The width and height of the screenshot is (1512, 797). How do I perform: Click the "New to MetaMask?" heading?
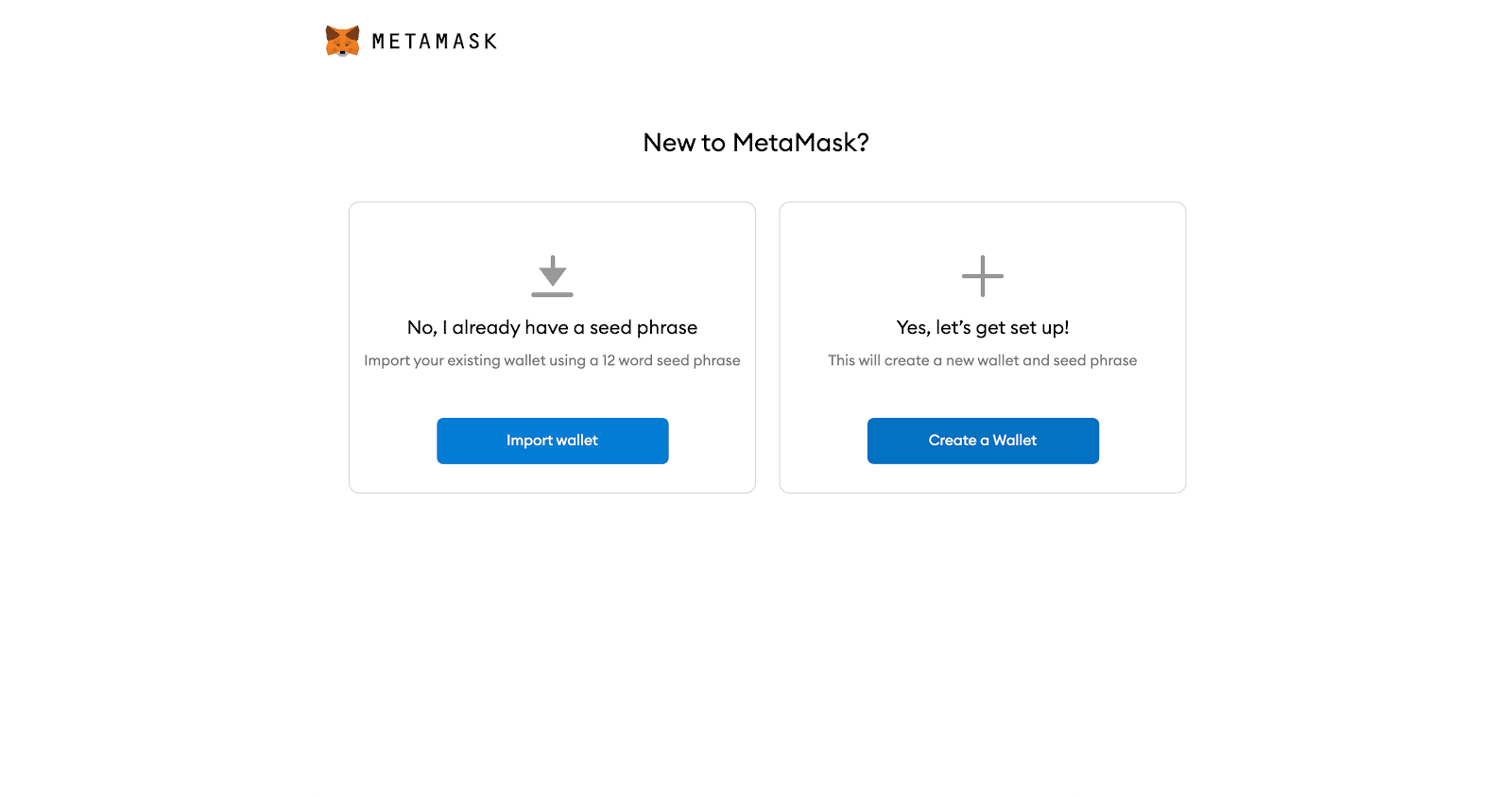(756, 143)
